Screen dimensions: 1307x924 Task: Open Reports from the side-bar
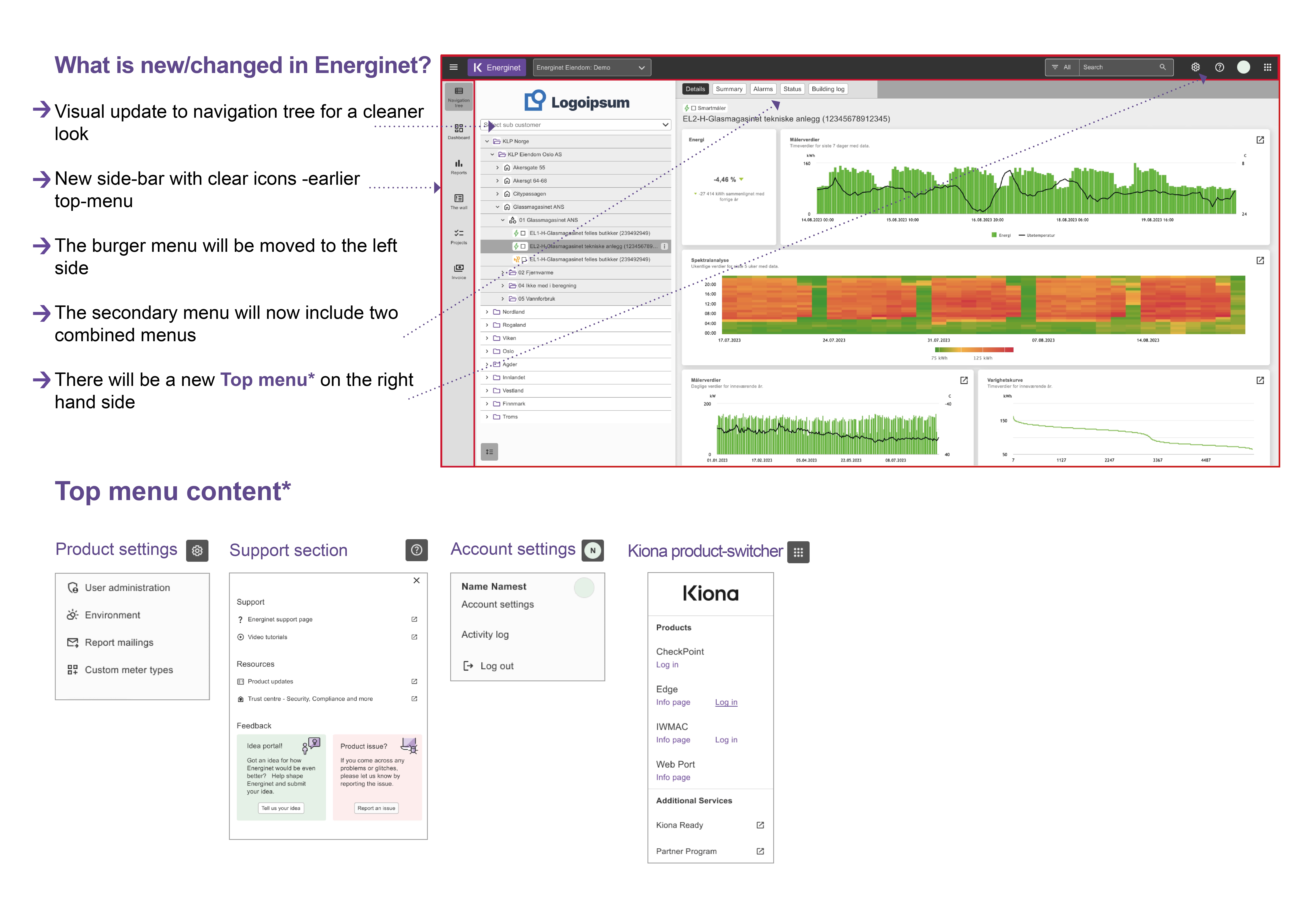[x=459, y=166]
